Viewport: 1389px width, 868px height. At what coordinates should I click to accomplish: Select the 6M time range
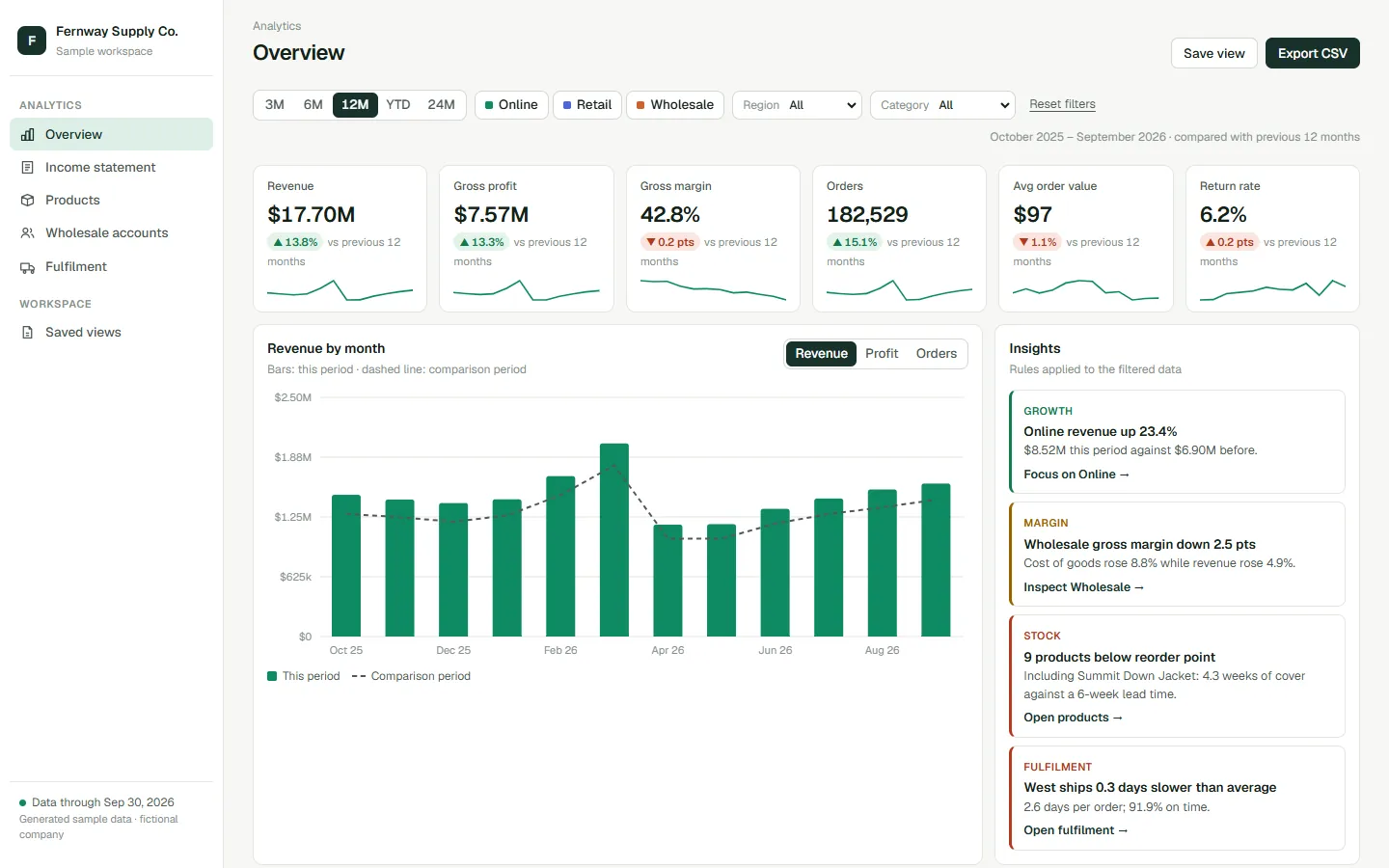coord(313,105)
